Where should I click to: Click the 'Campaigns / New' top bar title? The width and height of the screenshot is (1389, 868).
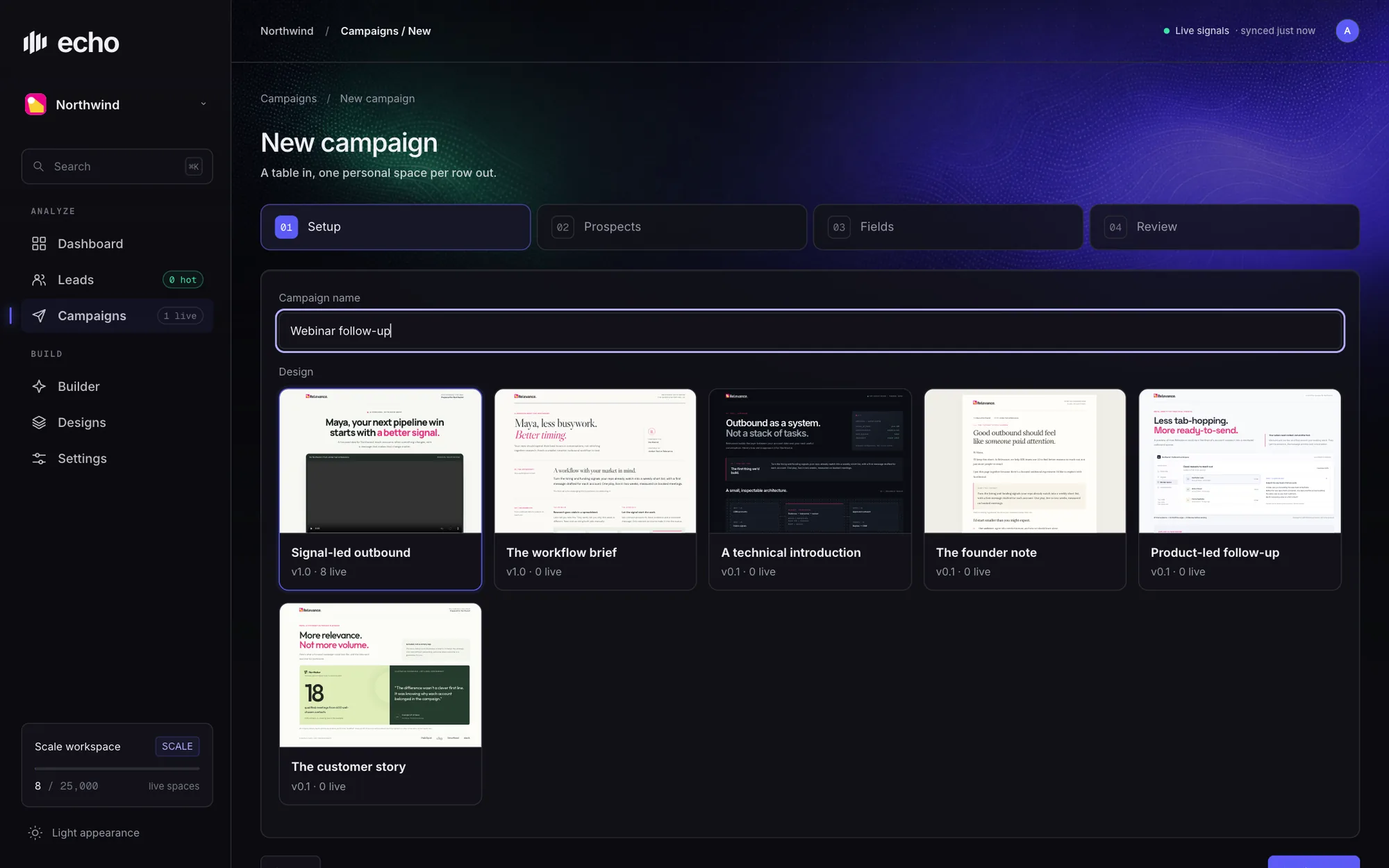[x=385, y=31]
